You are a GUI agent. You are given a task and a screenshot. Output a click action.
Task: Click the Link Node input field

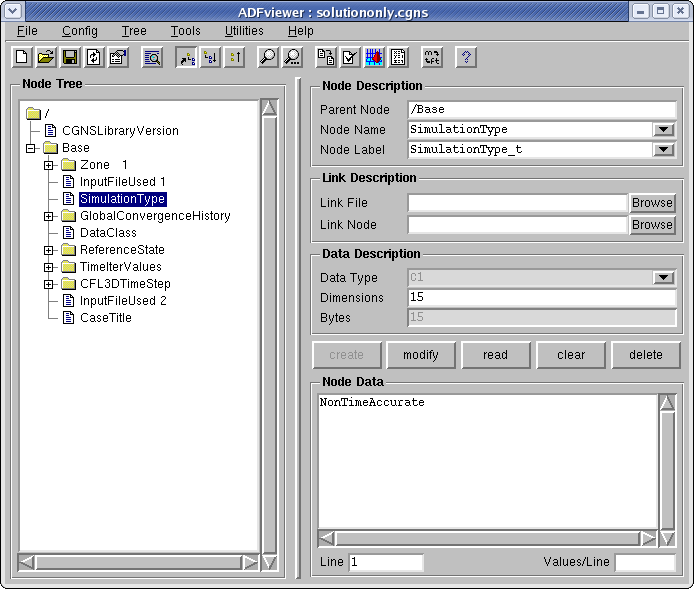point(517,225)
